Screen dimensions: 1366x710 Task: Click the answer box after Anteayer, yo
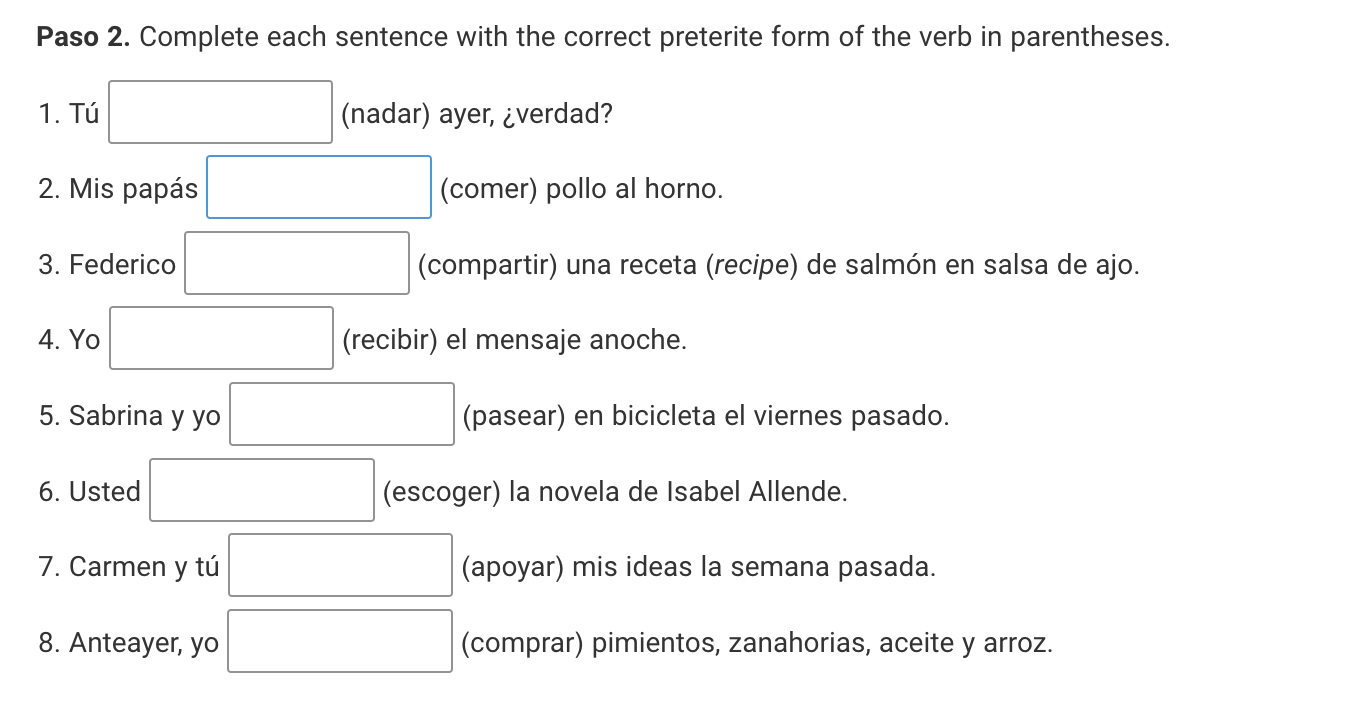pyautogui.click(x=340, y=641)
